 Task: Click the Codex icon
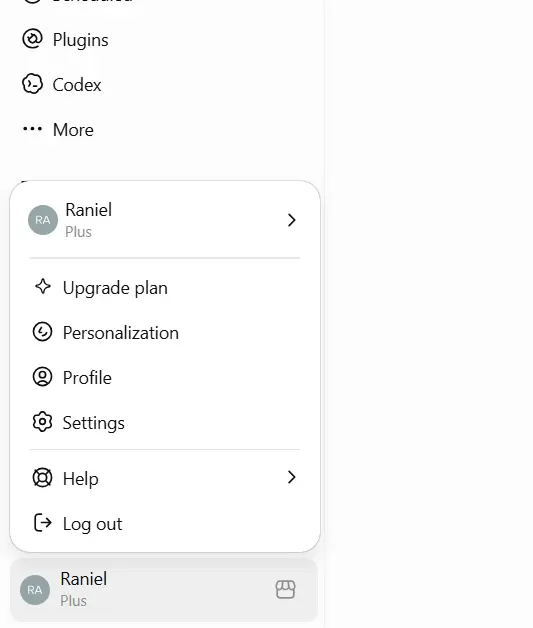coord(32,84)
